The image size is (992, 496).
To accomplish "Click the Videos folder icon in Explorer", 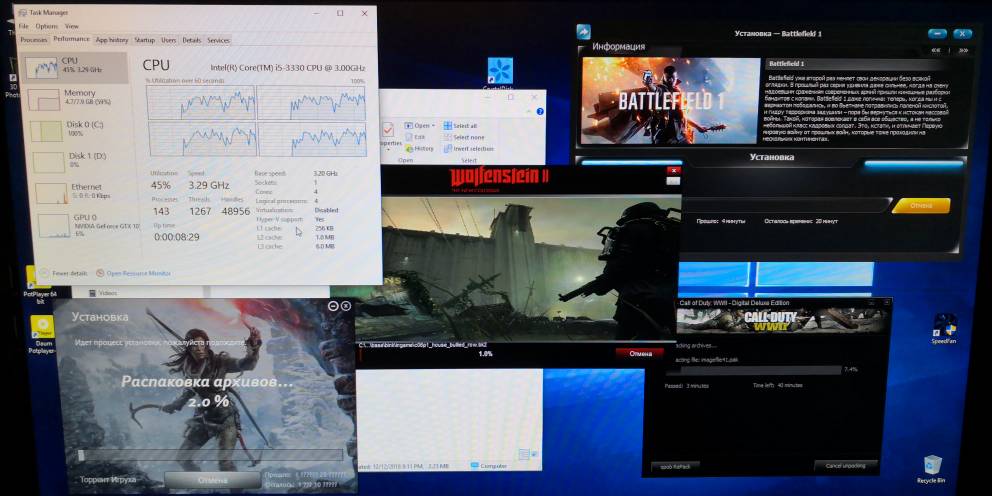I will coord(92,293).
